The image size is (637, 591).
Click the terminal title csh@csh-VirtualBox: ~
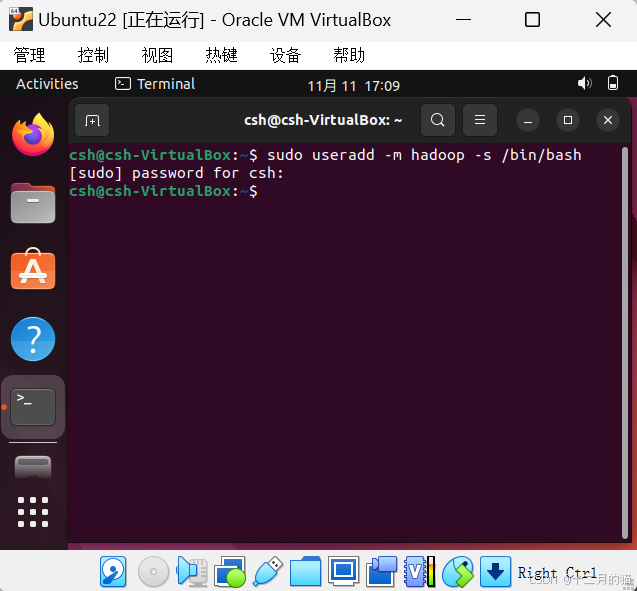[323, 120]
